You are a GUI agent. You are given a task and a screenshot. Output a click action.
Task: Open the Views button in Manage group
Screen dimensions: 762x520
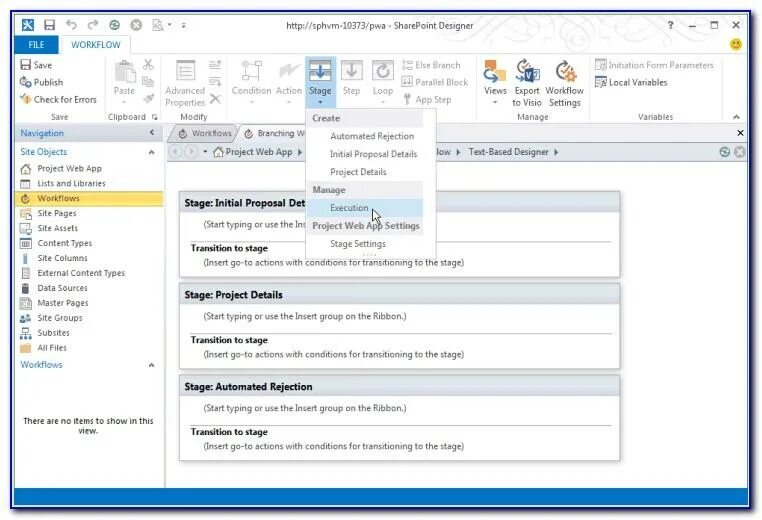click(495, 82)
